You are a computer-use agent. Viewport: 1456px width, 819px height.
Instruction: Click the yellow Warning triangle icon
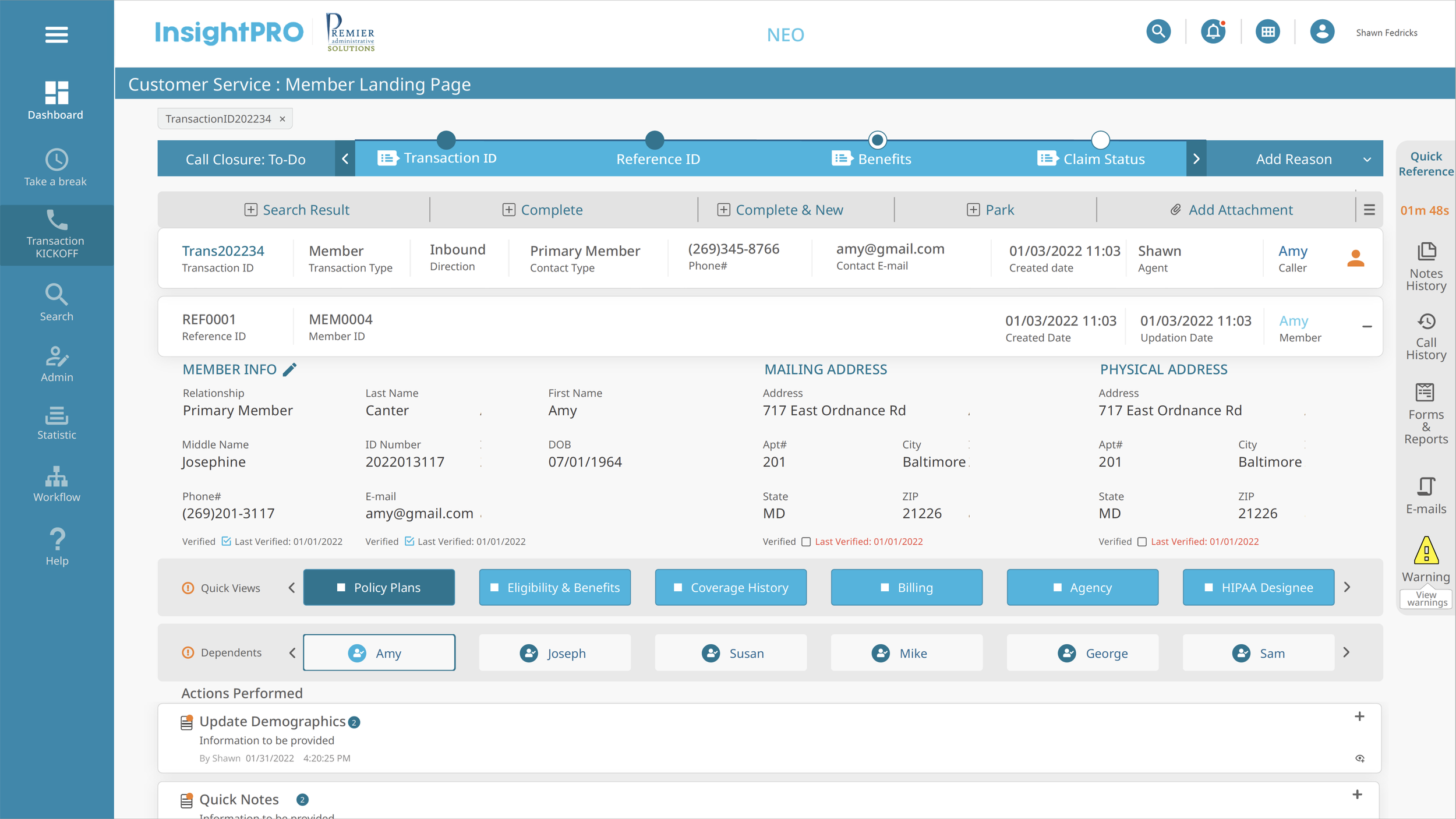click(1426, 550)
